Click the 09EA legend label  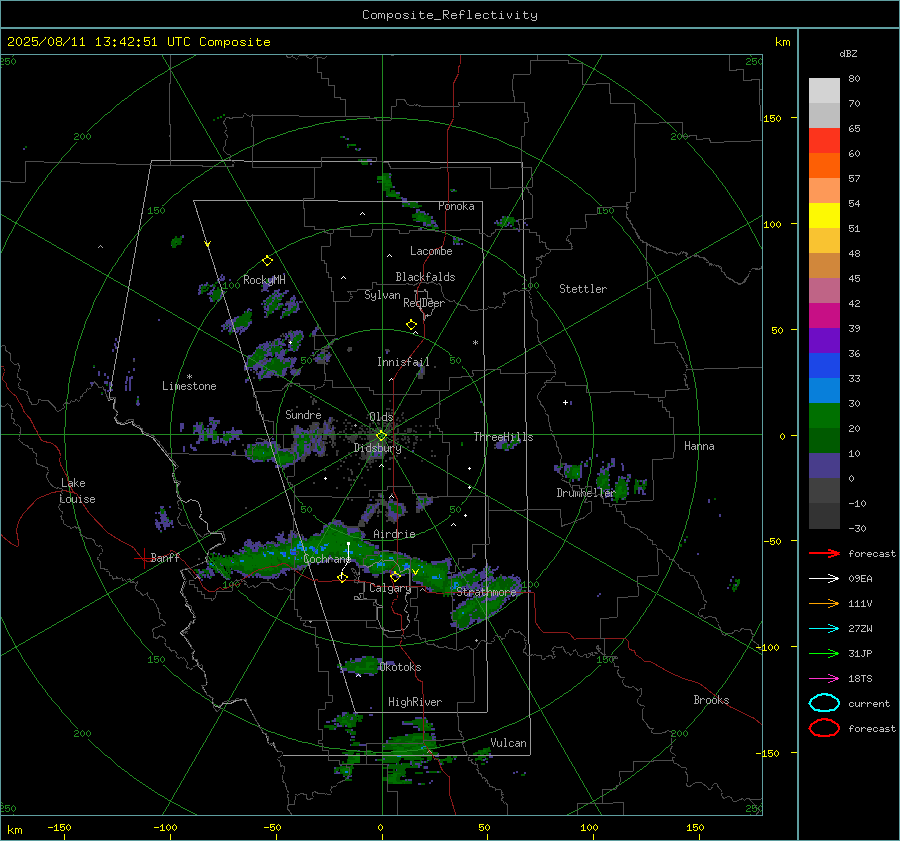pos(860,579)
